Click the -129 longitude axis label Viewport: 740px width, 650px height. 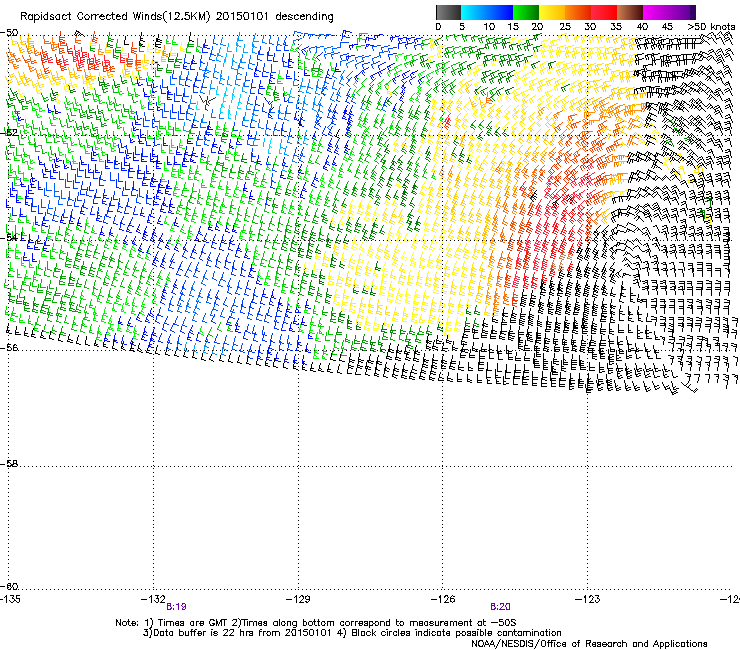(298, 599)
